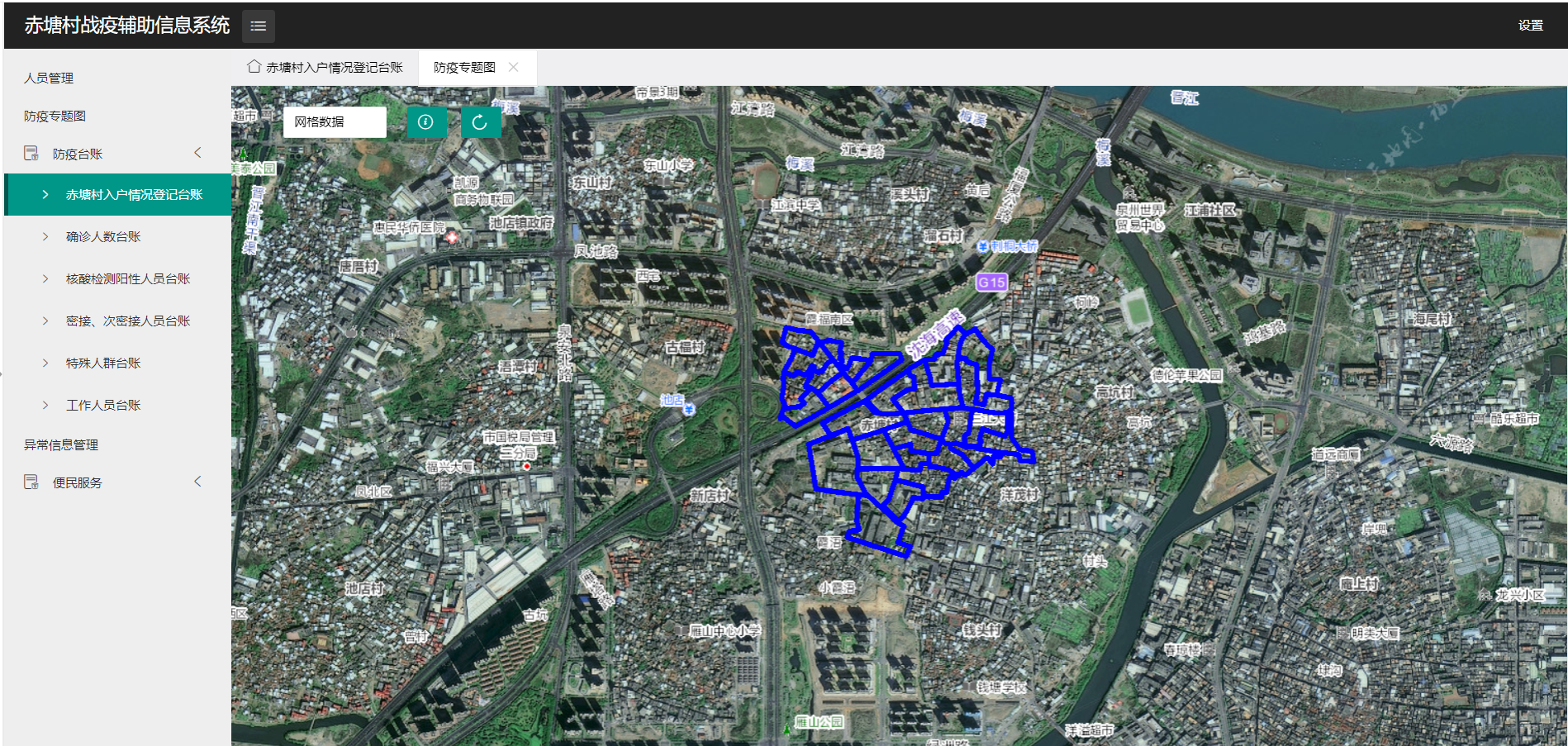
Task: Open 设置 in the top bar
Action: click(x=1530, y=26)
